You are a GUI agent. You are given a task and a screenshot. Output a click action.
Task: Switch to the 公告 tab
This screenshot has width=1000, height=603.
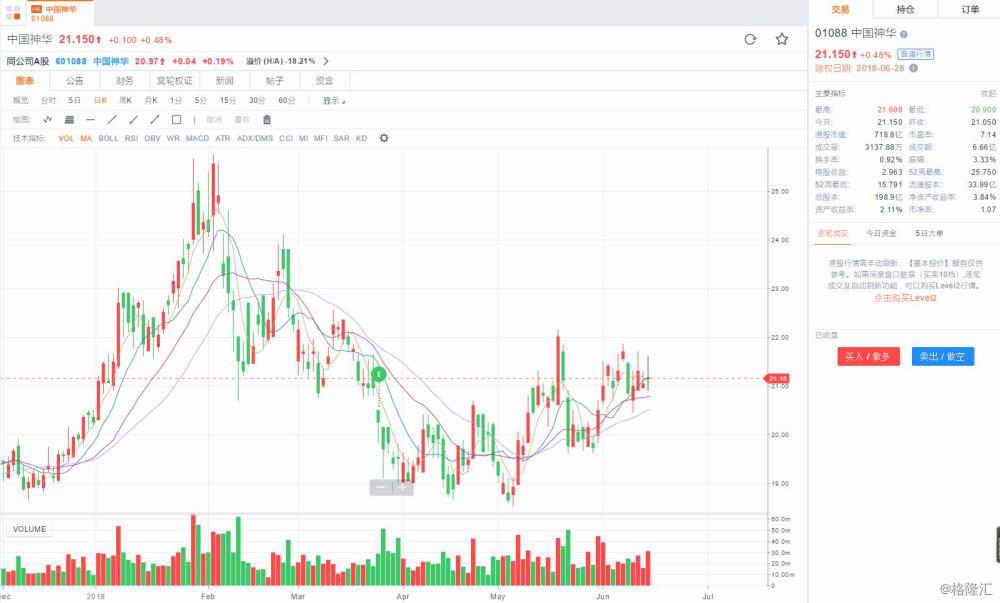click(75, 80)
